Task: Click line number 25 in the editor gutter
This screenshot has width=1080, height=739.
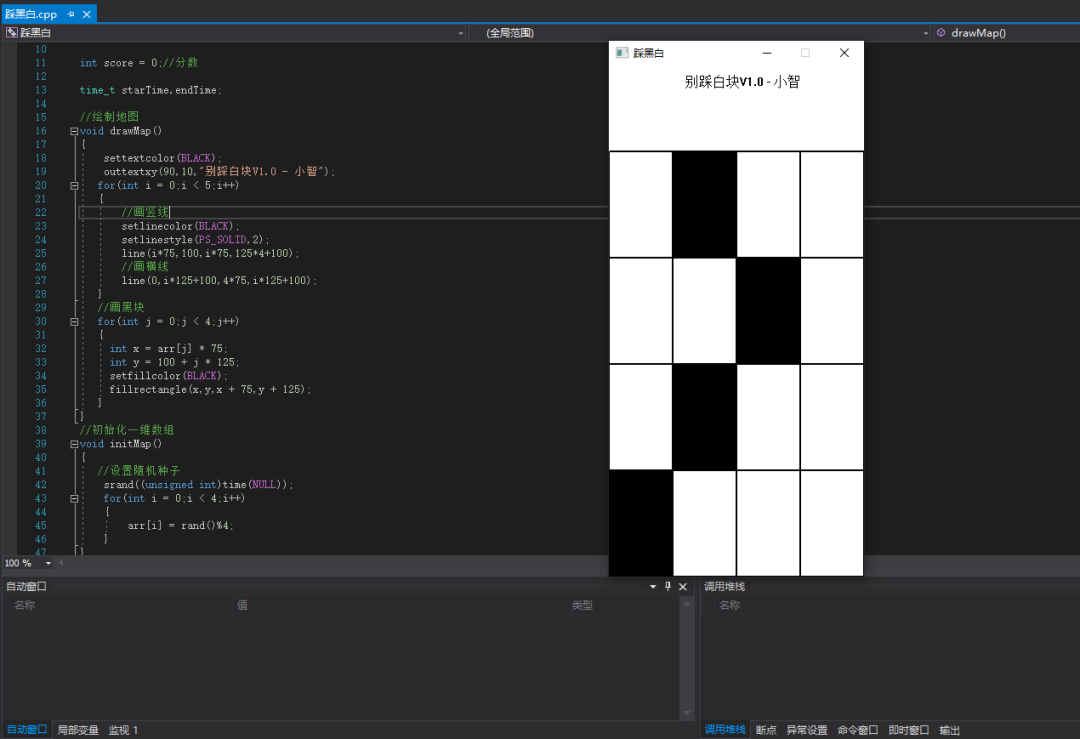Action: pos(41,253)
